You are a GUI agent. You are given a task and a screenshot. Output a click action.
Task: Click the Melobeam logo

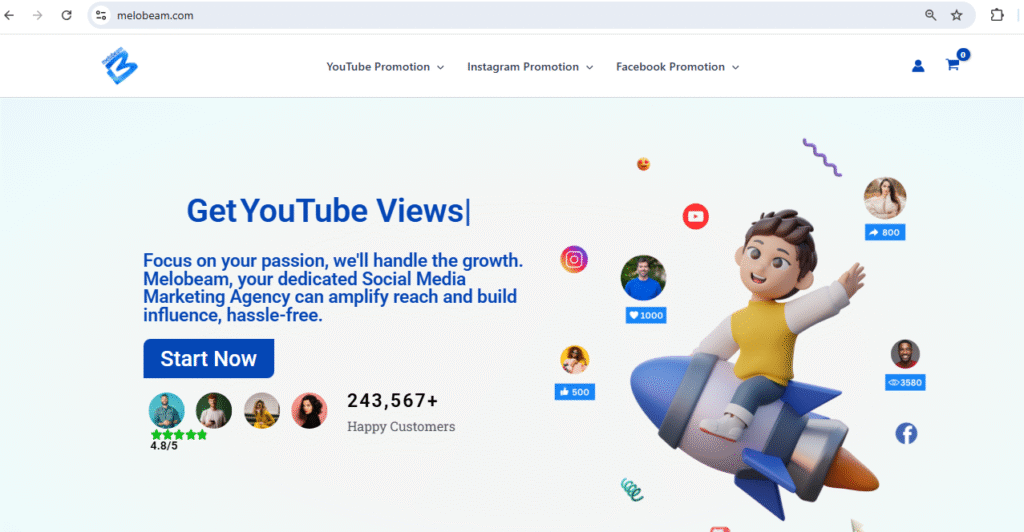tap(120, 66)
